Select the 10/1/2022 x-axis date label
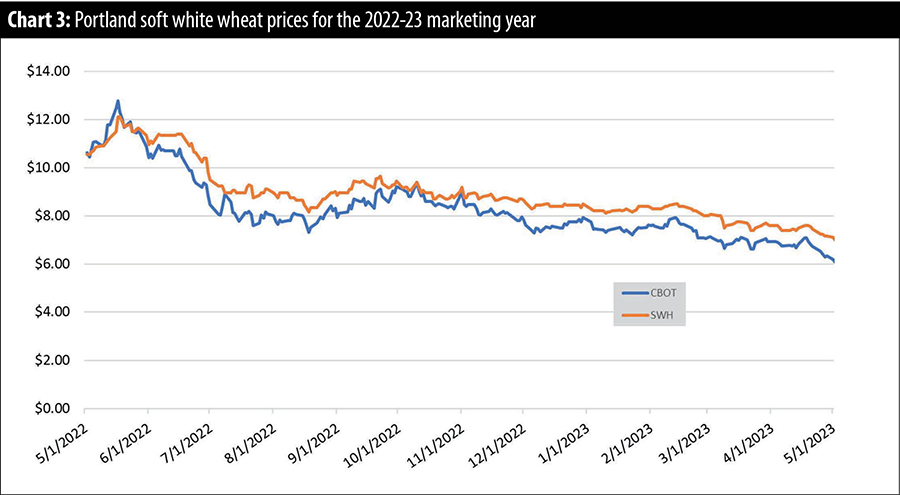The width and height of the screenshot is (900, 495). 374,440
